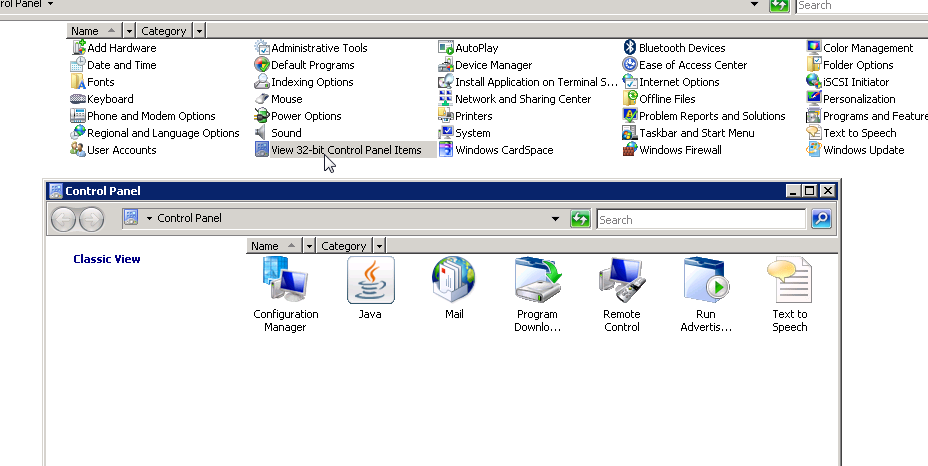The width and height of the screenshot is (928, 466).
Task: Open Taskbar and Start Menu
Action: click(x=689, y=133)
